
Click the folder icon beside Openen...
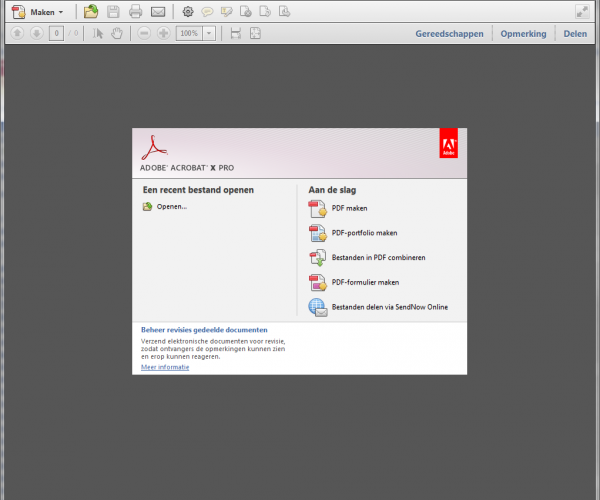pyautogui.click(x=147, y=207)
